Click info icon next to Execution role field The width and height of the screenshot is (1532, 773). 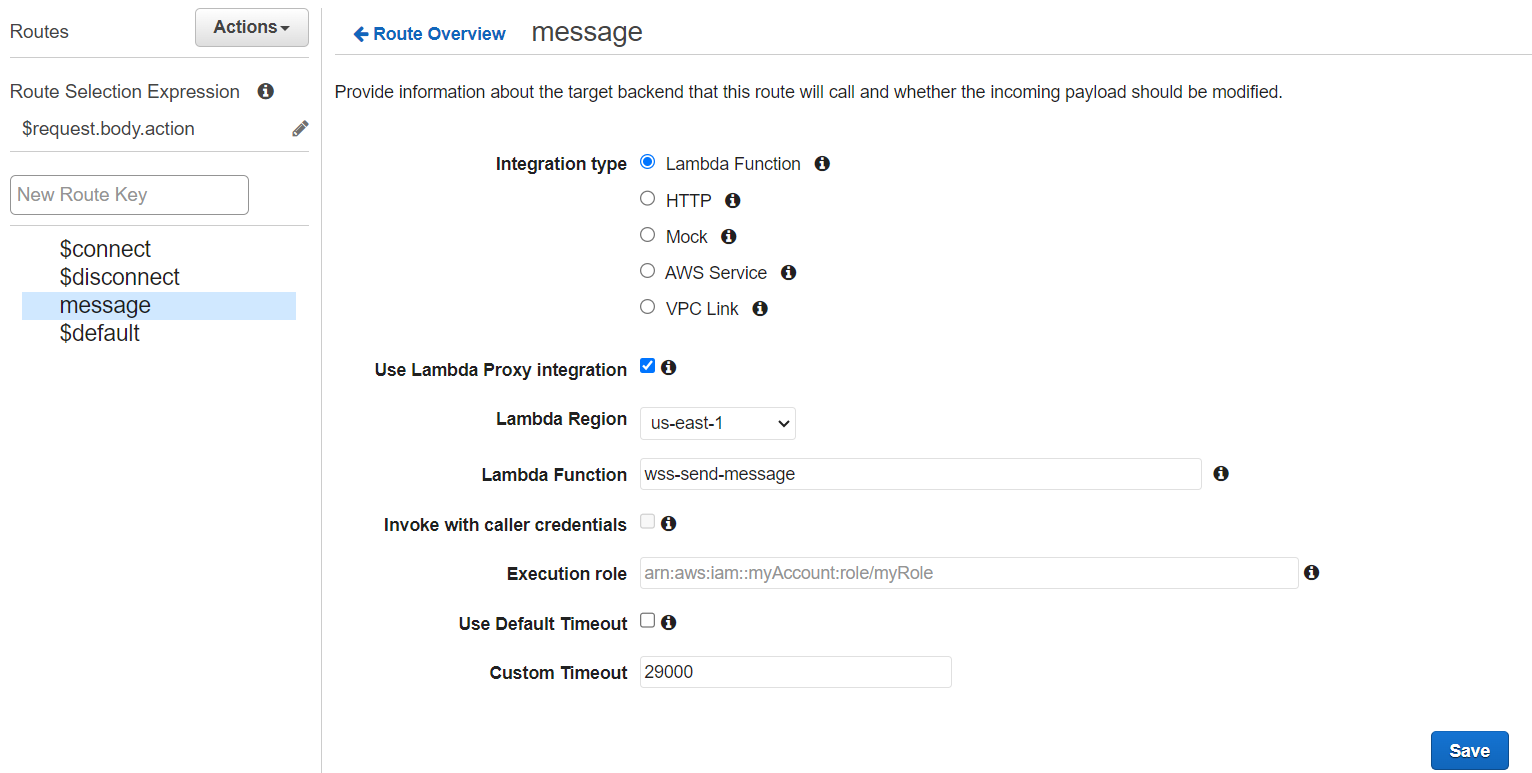[x=1312, y=573]
